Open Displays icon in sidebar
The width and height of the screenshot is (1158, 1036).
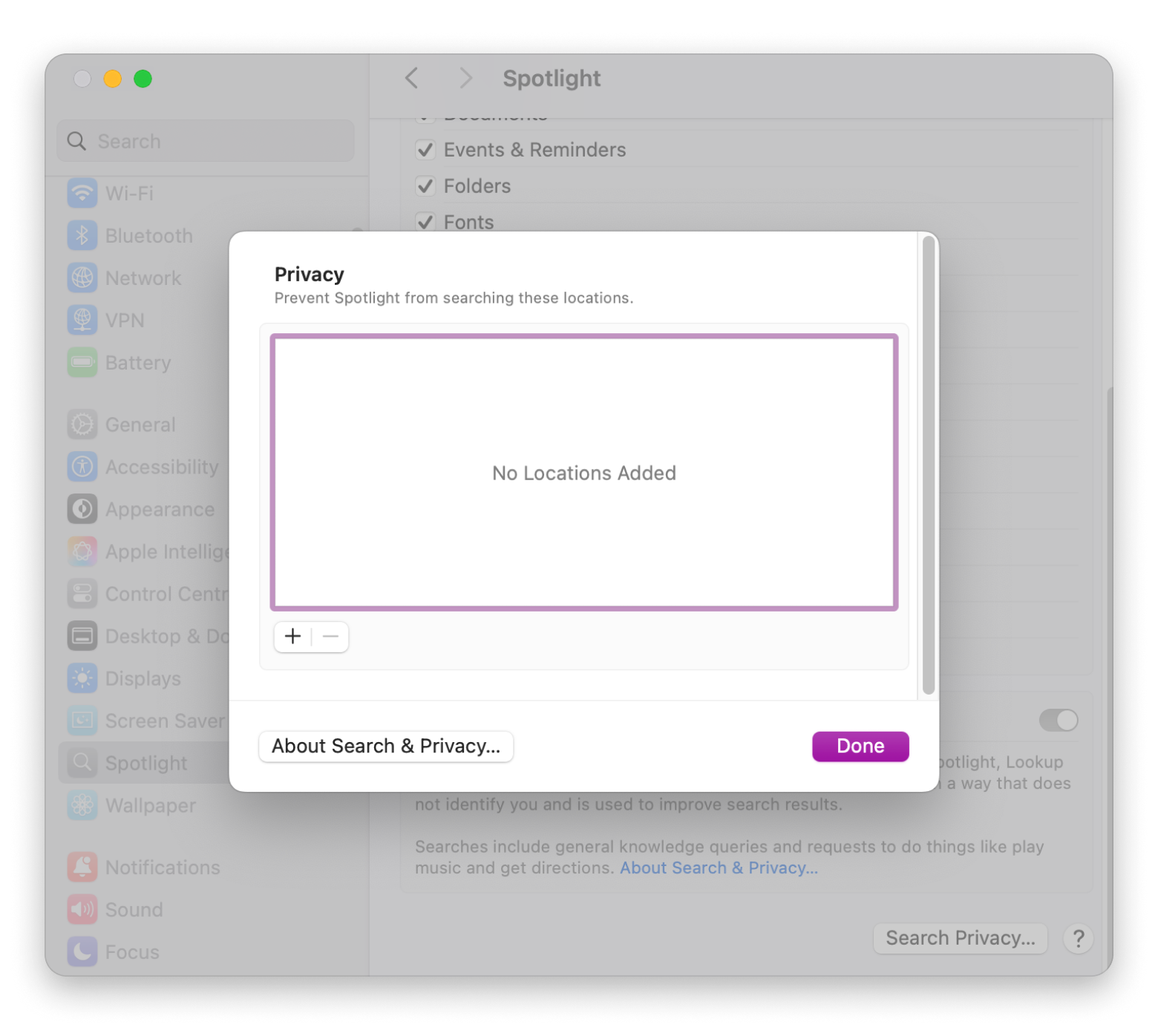[82, 678]
